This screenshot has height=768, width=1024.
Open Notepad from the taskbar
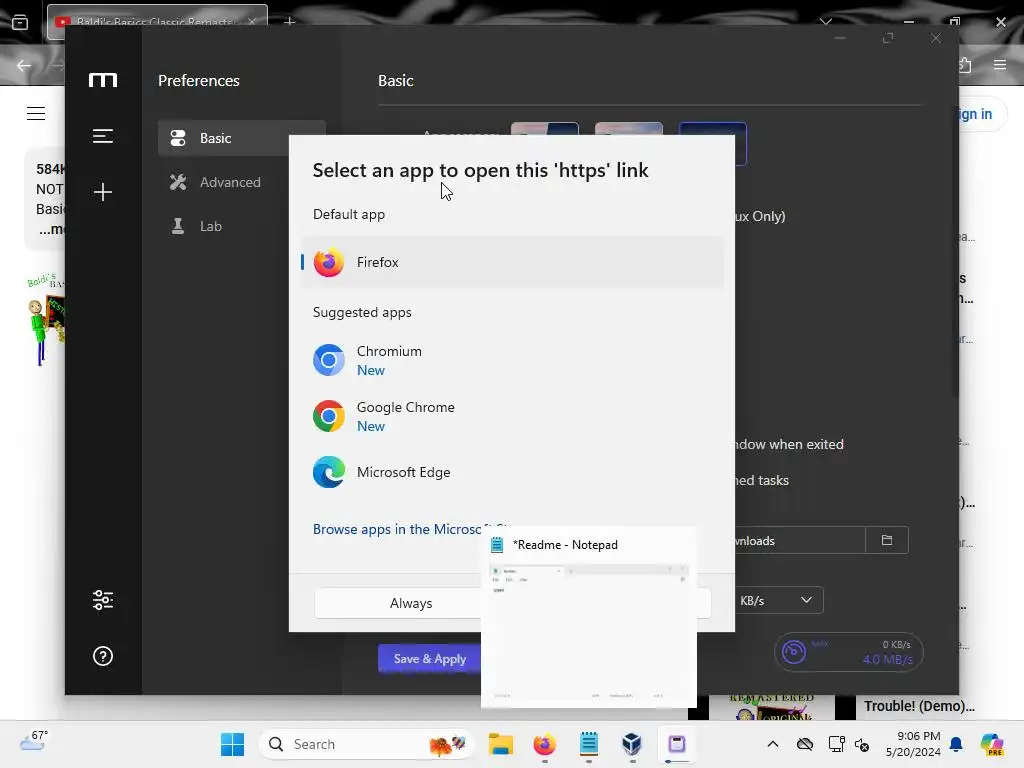pos(588,744)
